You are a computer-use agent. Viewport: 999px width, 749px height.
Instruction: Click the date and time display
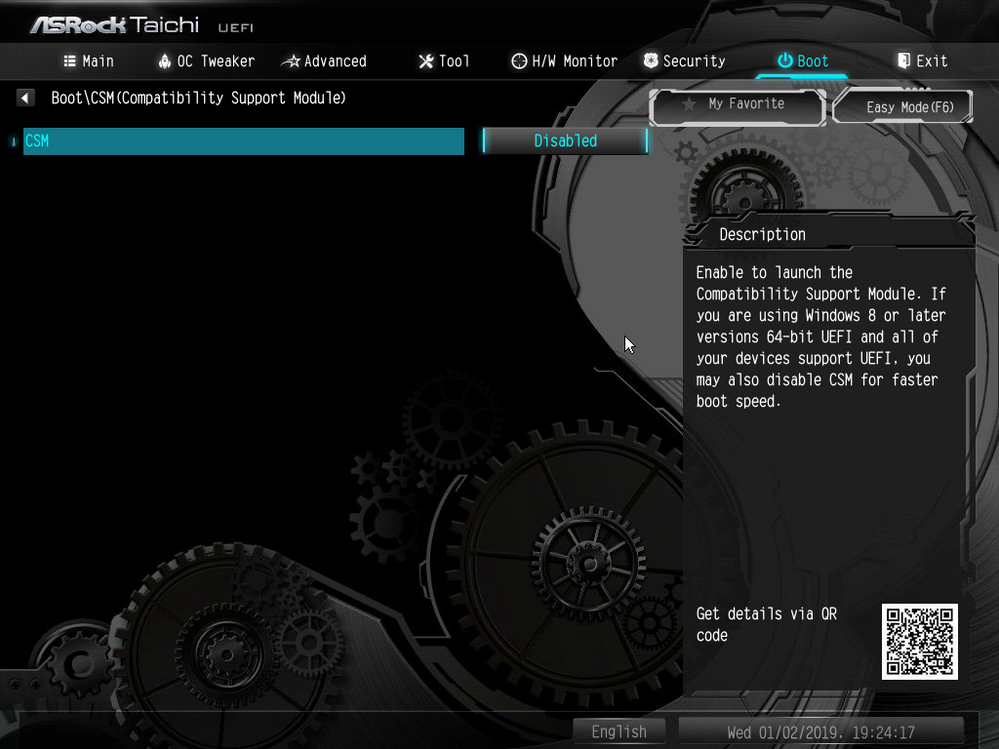[821, 732]
